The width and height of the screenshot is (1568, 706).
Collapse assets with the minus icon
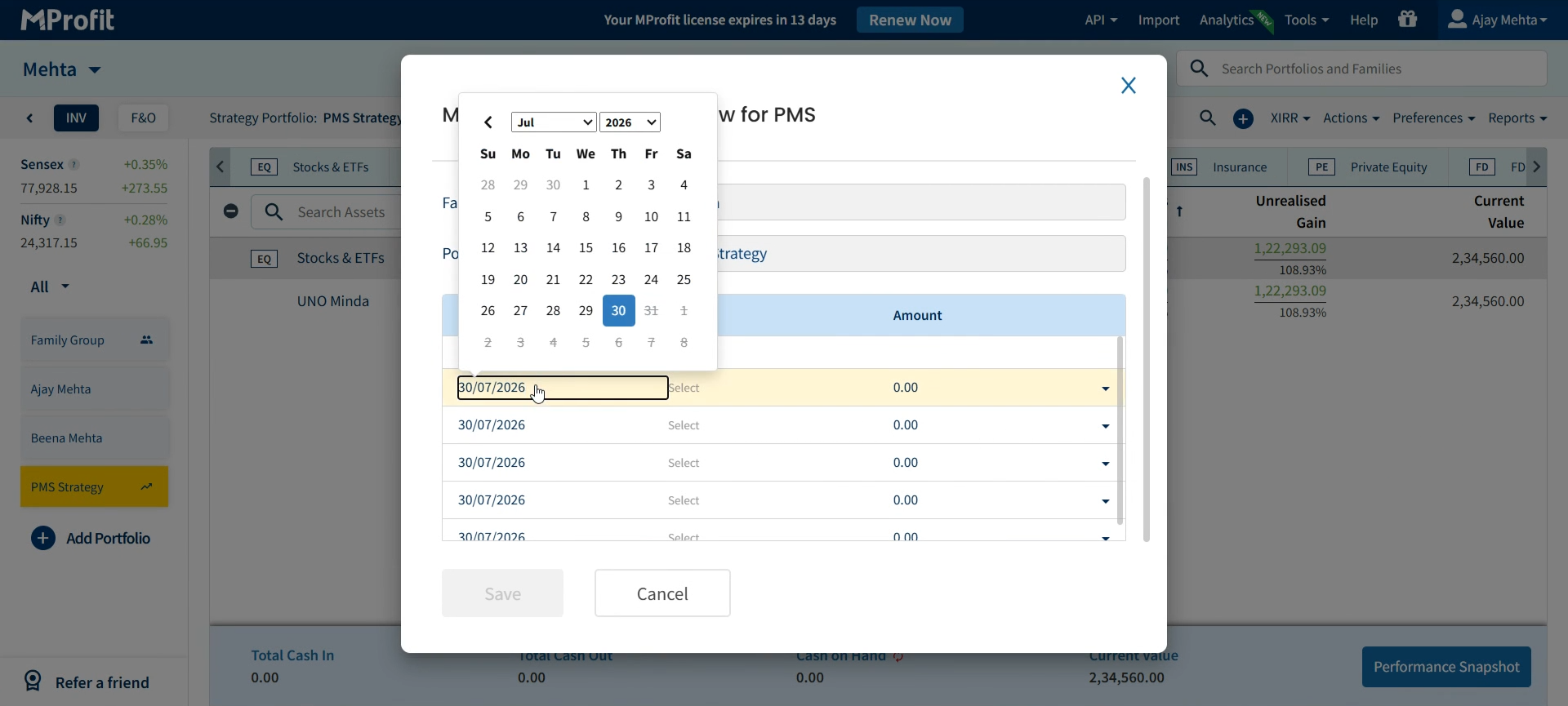click(231, 211)
